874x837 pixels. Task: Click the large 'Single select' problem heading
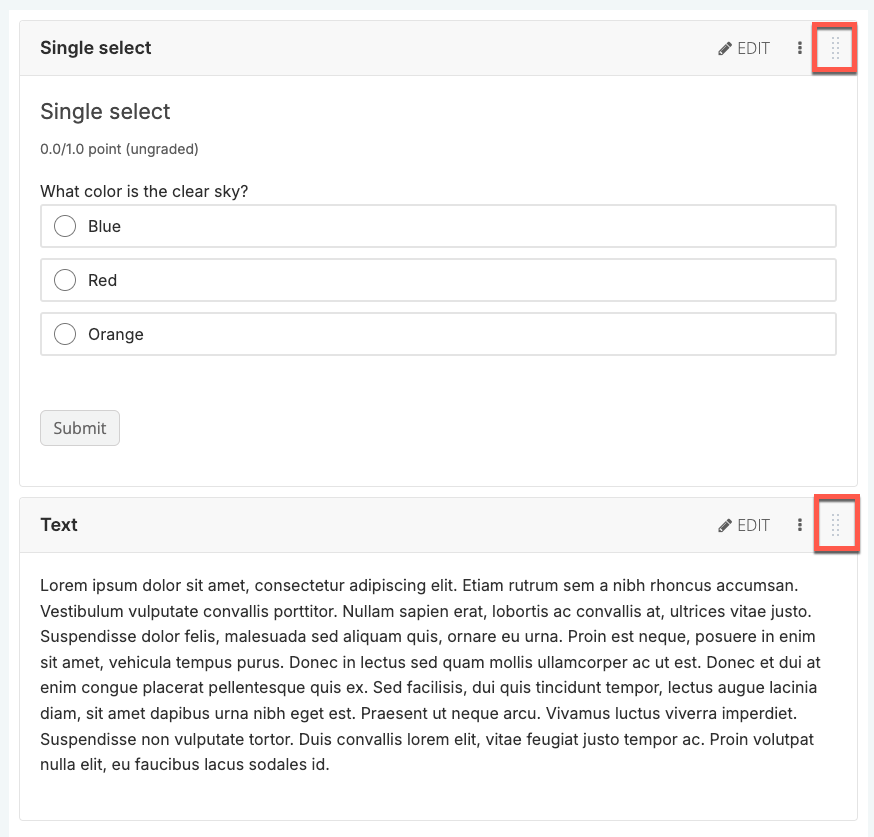click(105, 112)
